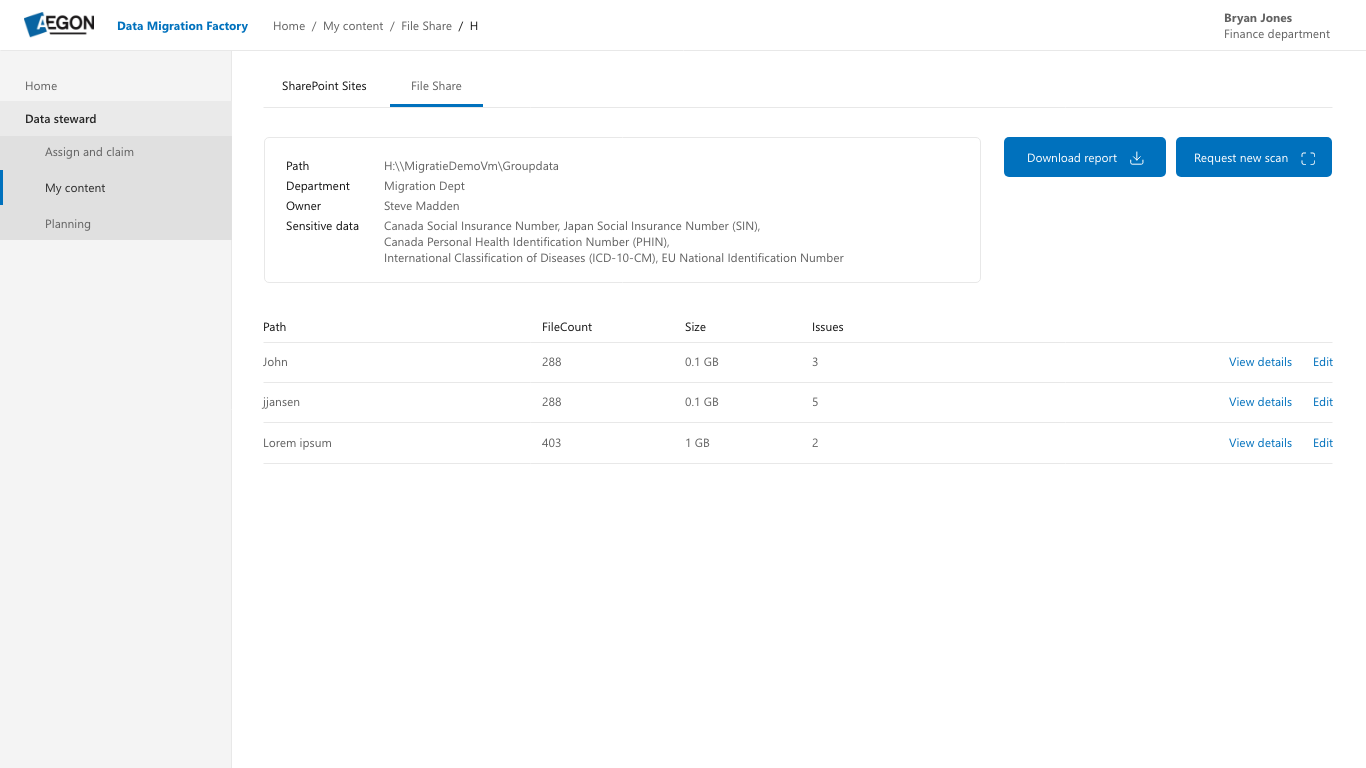This screenshot has width=1366, height=768.
Task: Edit the Lorem ipsum row
Action: coord(1323,443)
